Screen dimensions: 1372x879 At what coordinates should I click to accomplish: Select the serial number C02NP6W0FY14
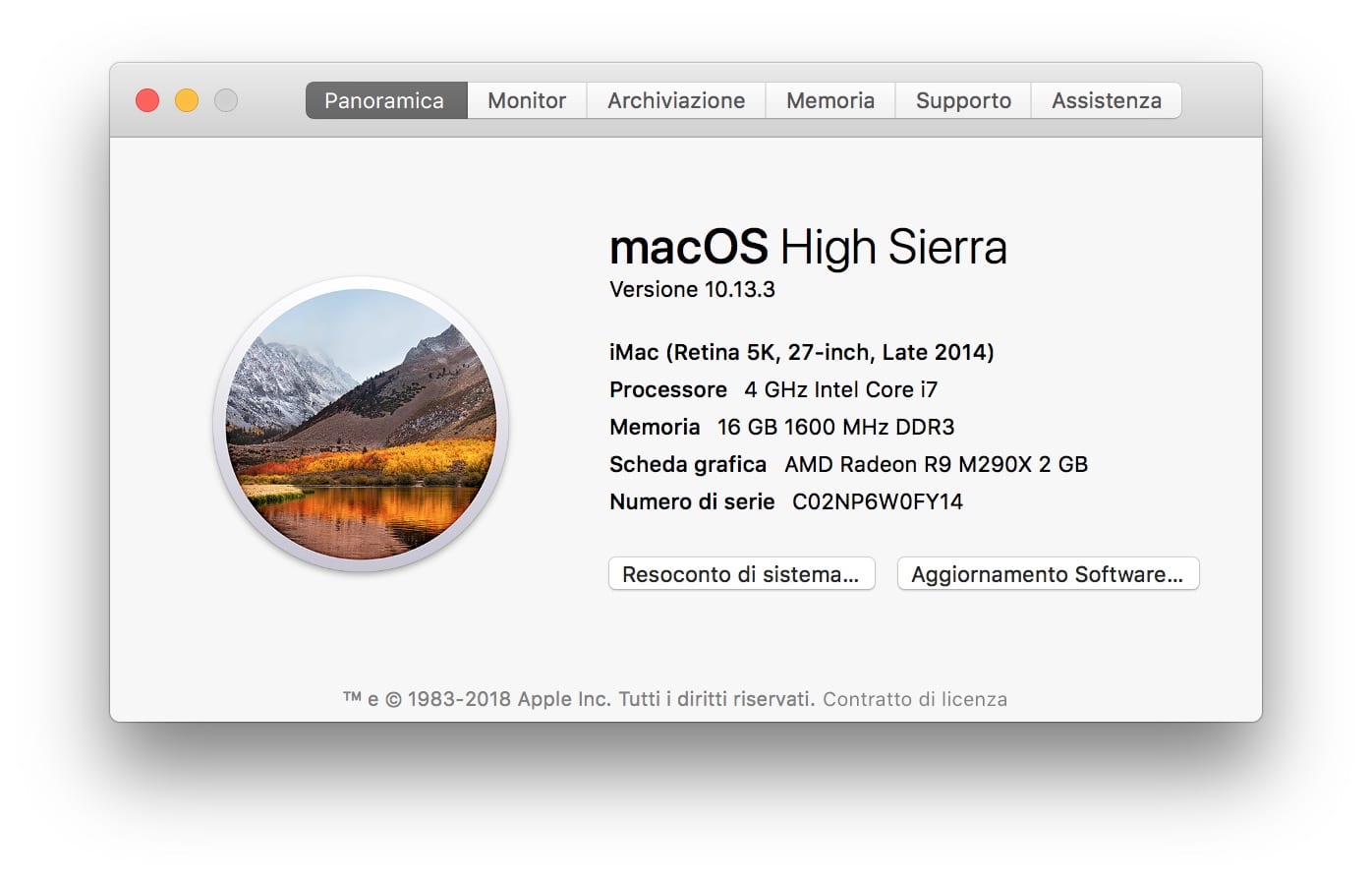[x=878, y=501]
